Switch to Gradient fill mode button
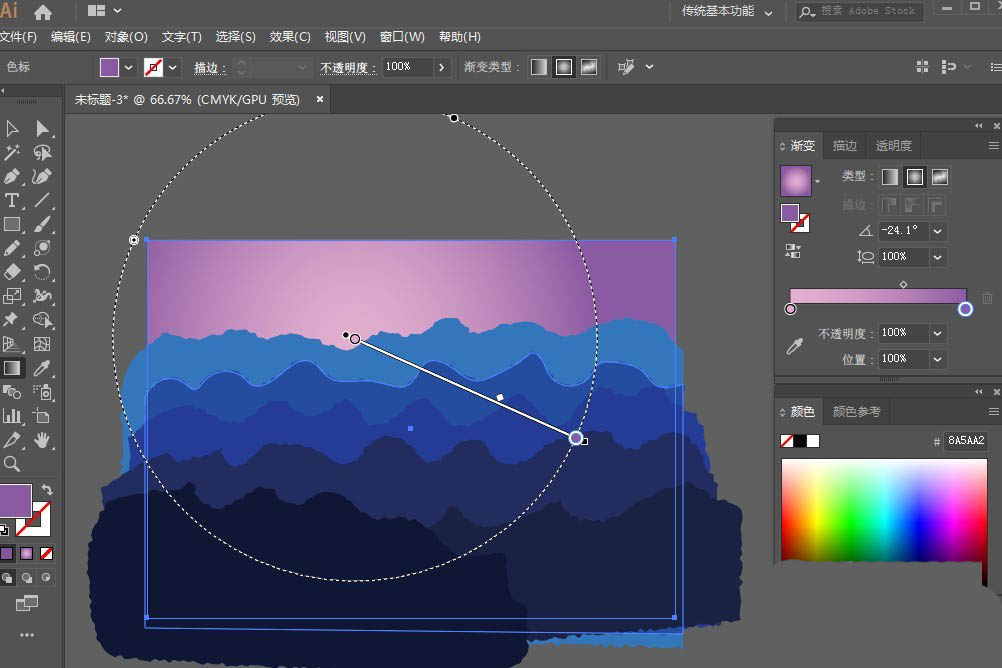 coord(27,554)
